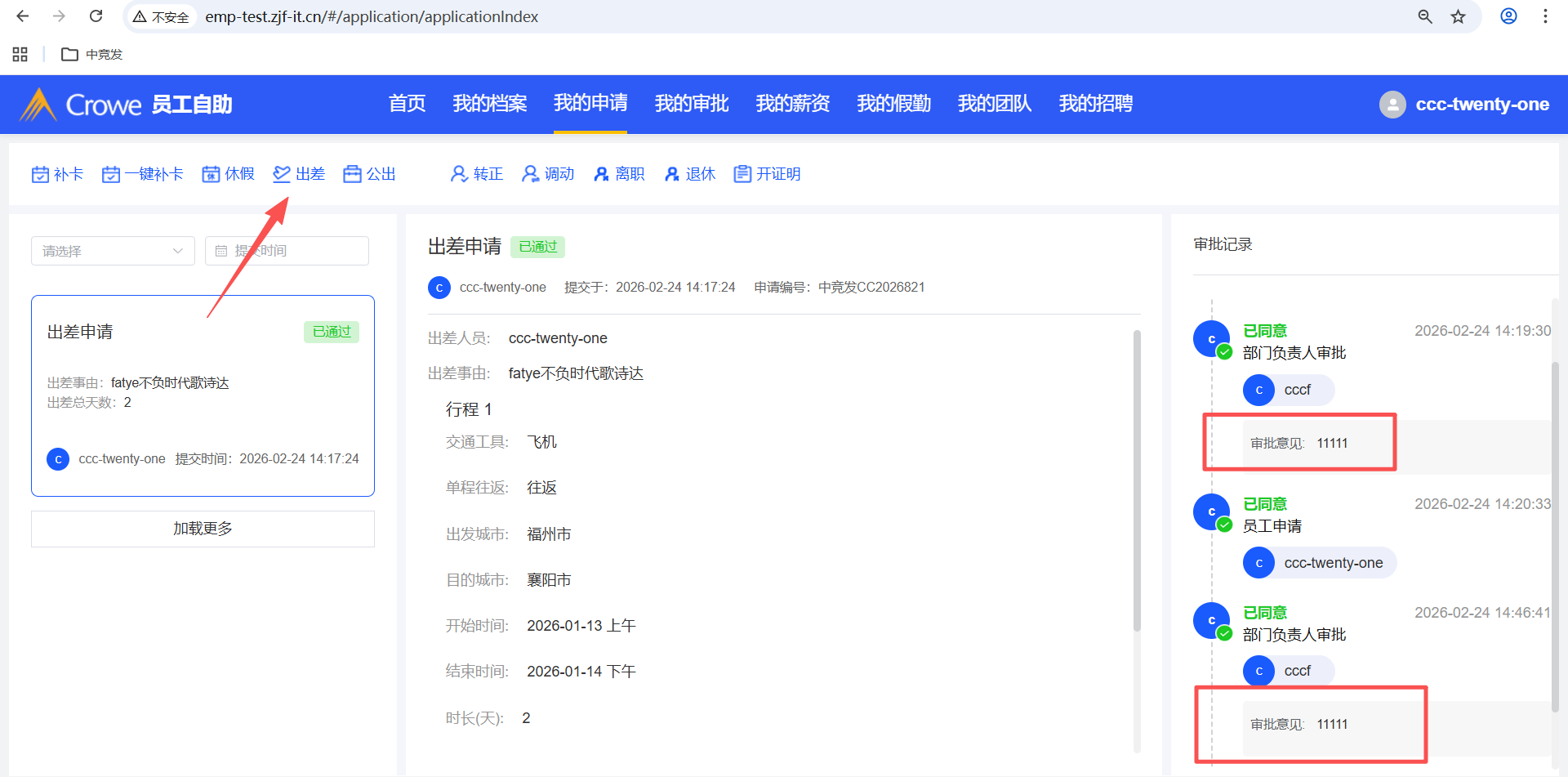The image size is (1568, 777).
Task: Expand the 请选择 status dropdown
Action: pyautogui.click(x=113, y=251)
